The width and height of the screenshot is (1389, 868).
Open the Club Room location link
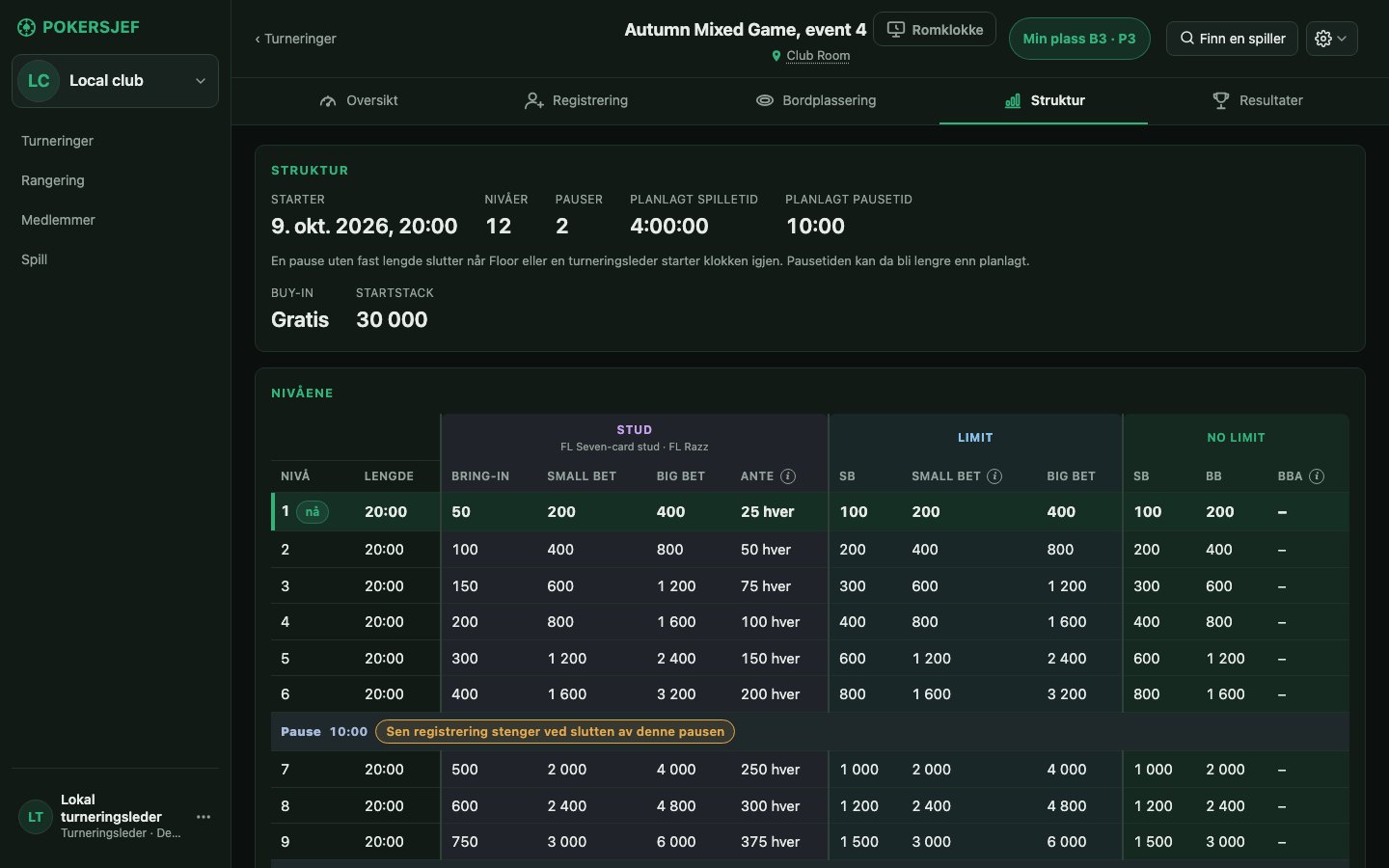pyautogui.click(x=818, y=56)
